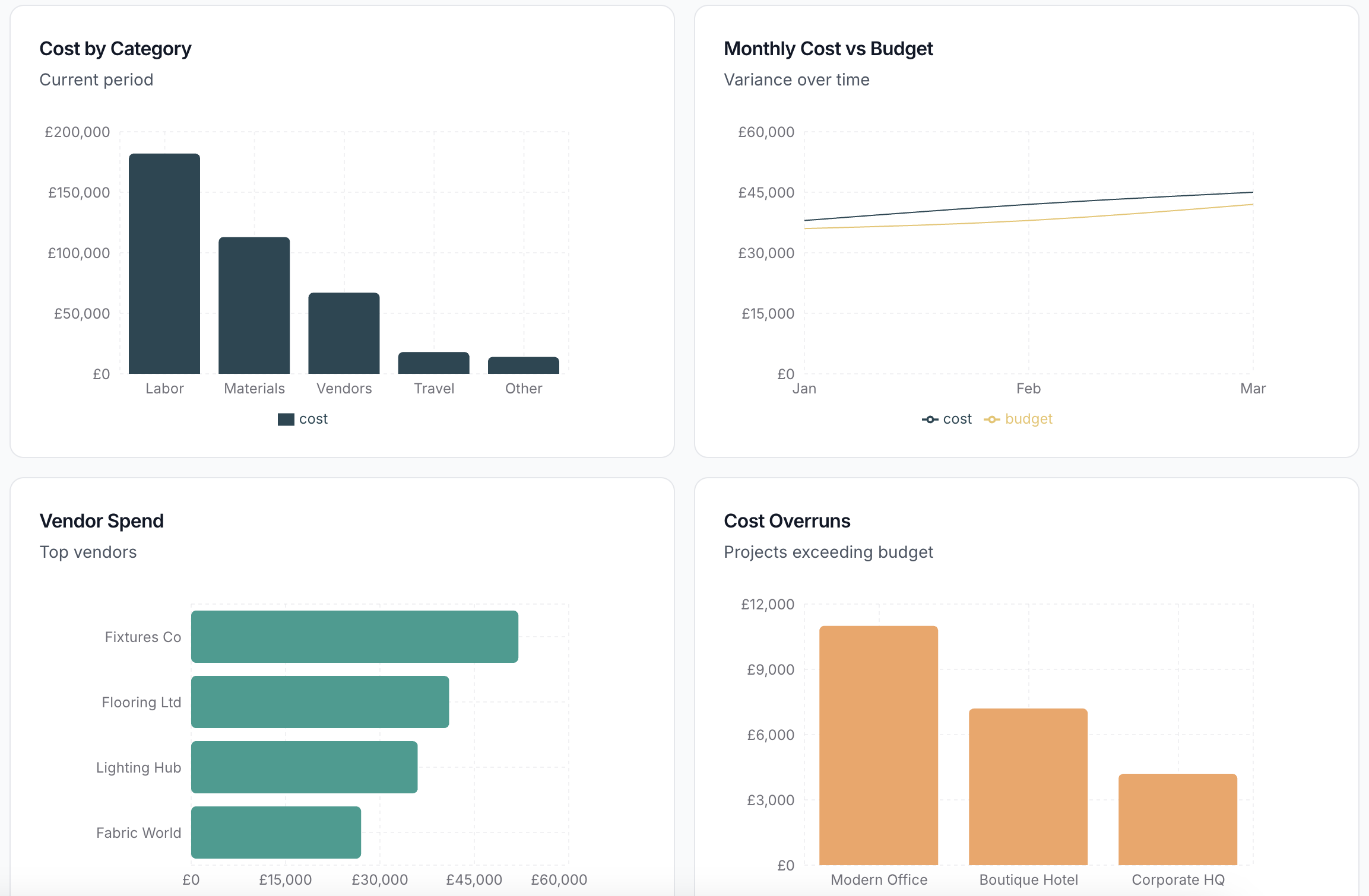The height and width of the screenshot is (896, 1369).
Task: Click the Feb axis label on the variance chart
Action: (1029, 388)
